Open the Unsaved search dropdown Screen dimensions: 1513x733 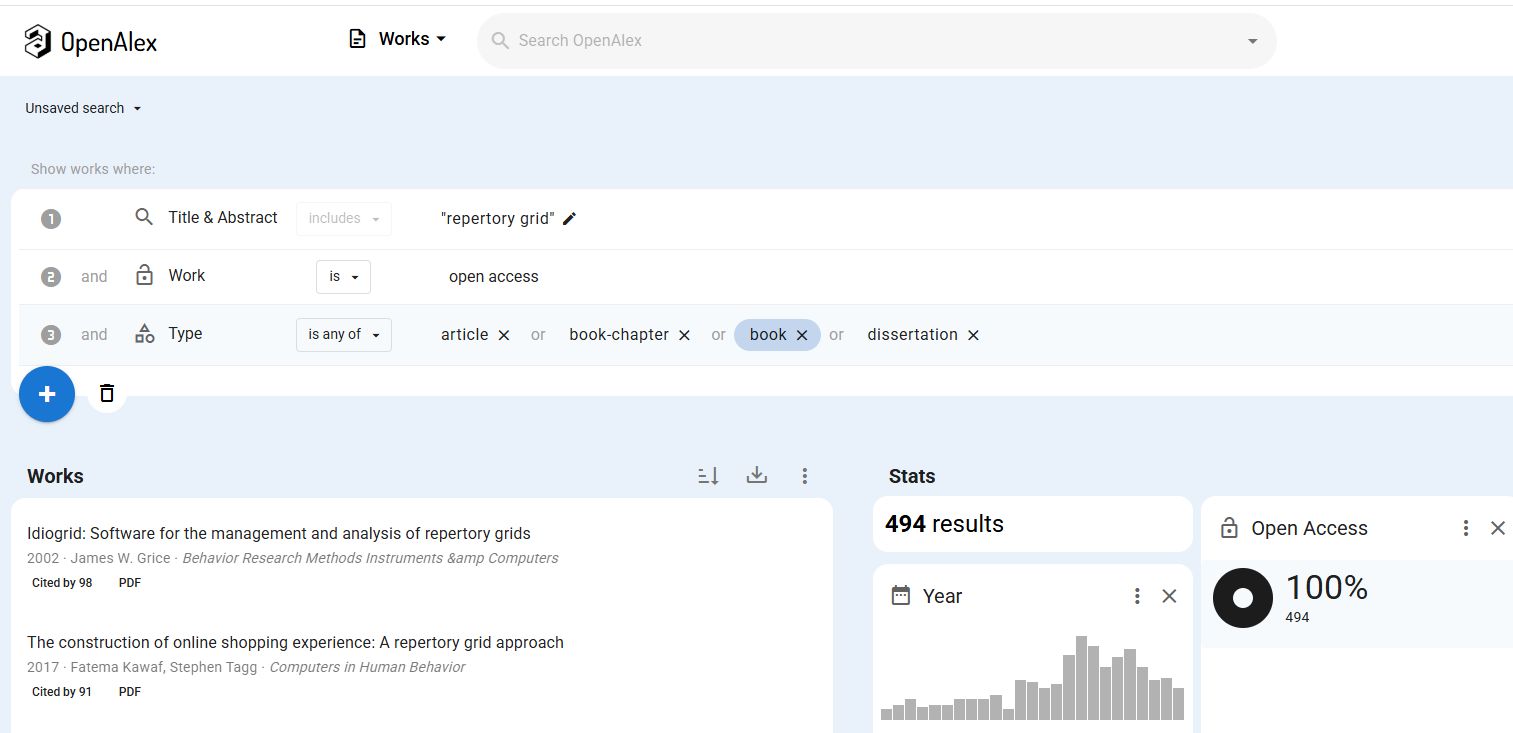click(x=83, y=108)
